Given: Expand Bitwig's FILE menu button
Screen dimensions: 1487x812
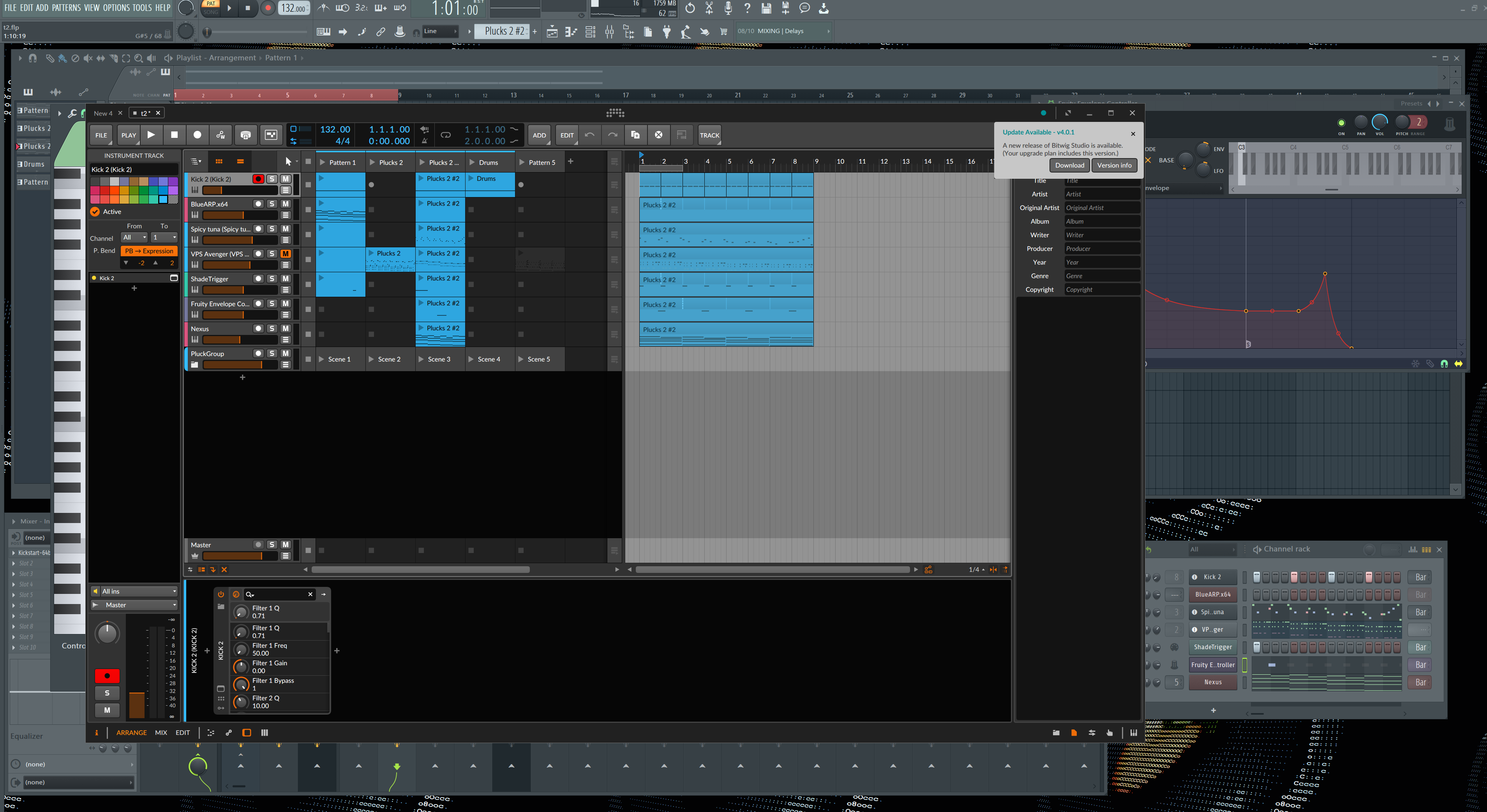Looking at the screenshot, I should (101, 135).
